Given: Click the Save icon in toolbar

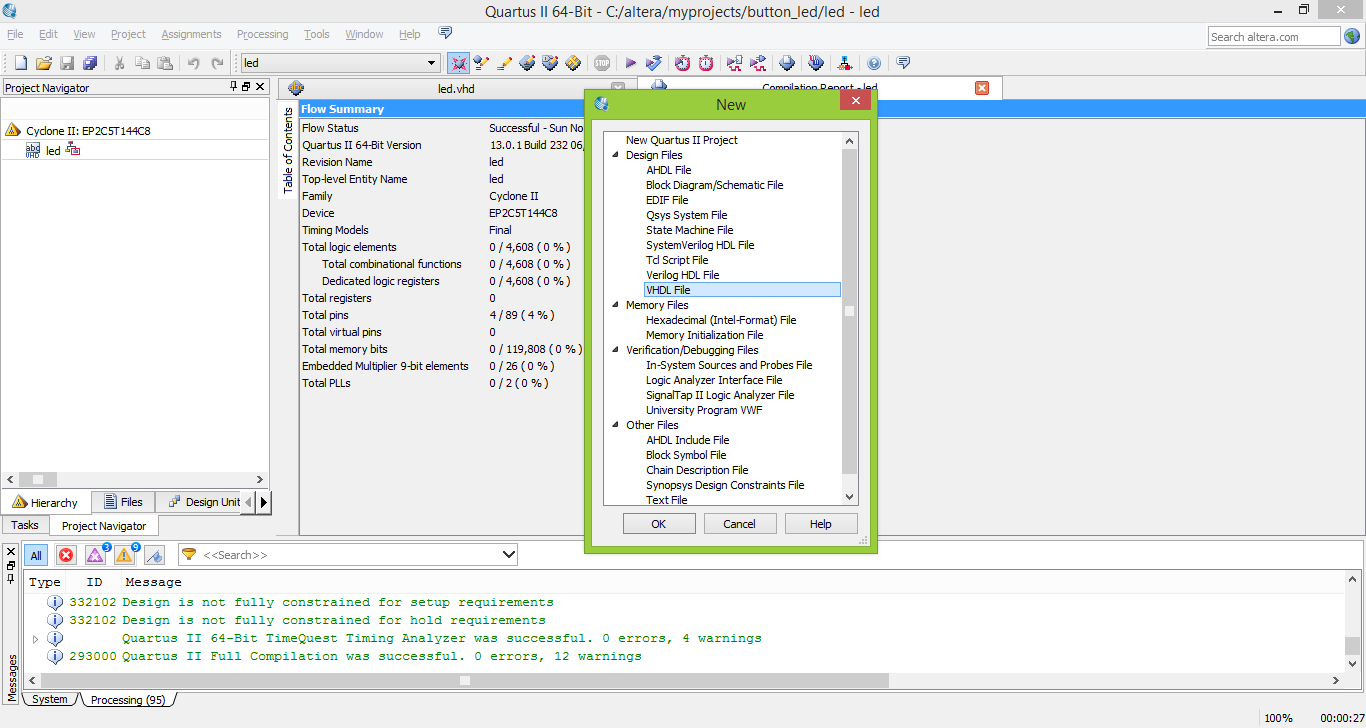Looking at the screenshot, I should point(67,63).
